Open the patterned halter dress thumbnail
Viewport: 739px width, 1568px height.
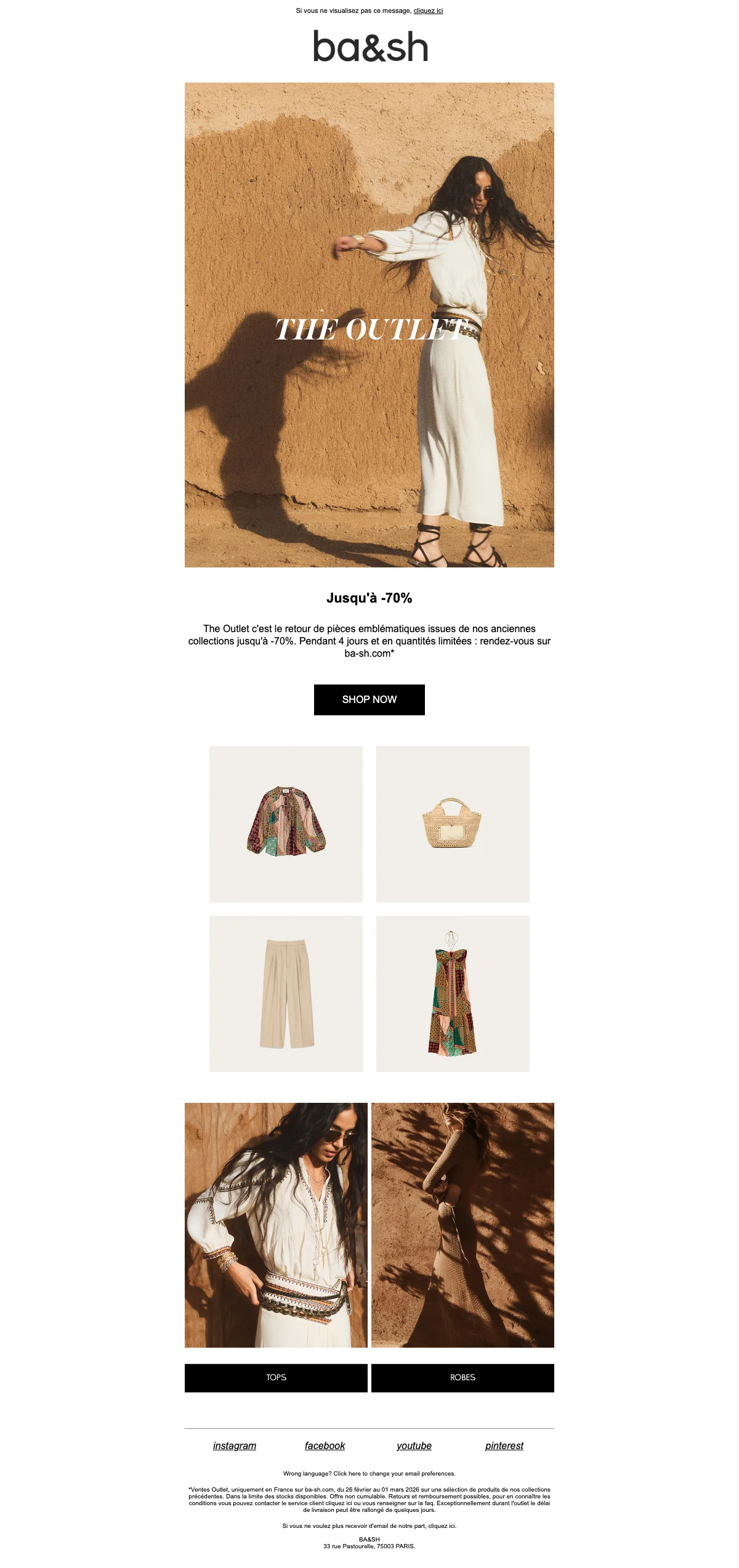pos(453,993)
